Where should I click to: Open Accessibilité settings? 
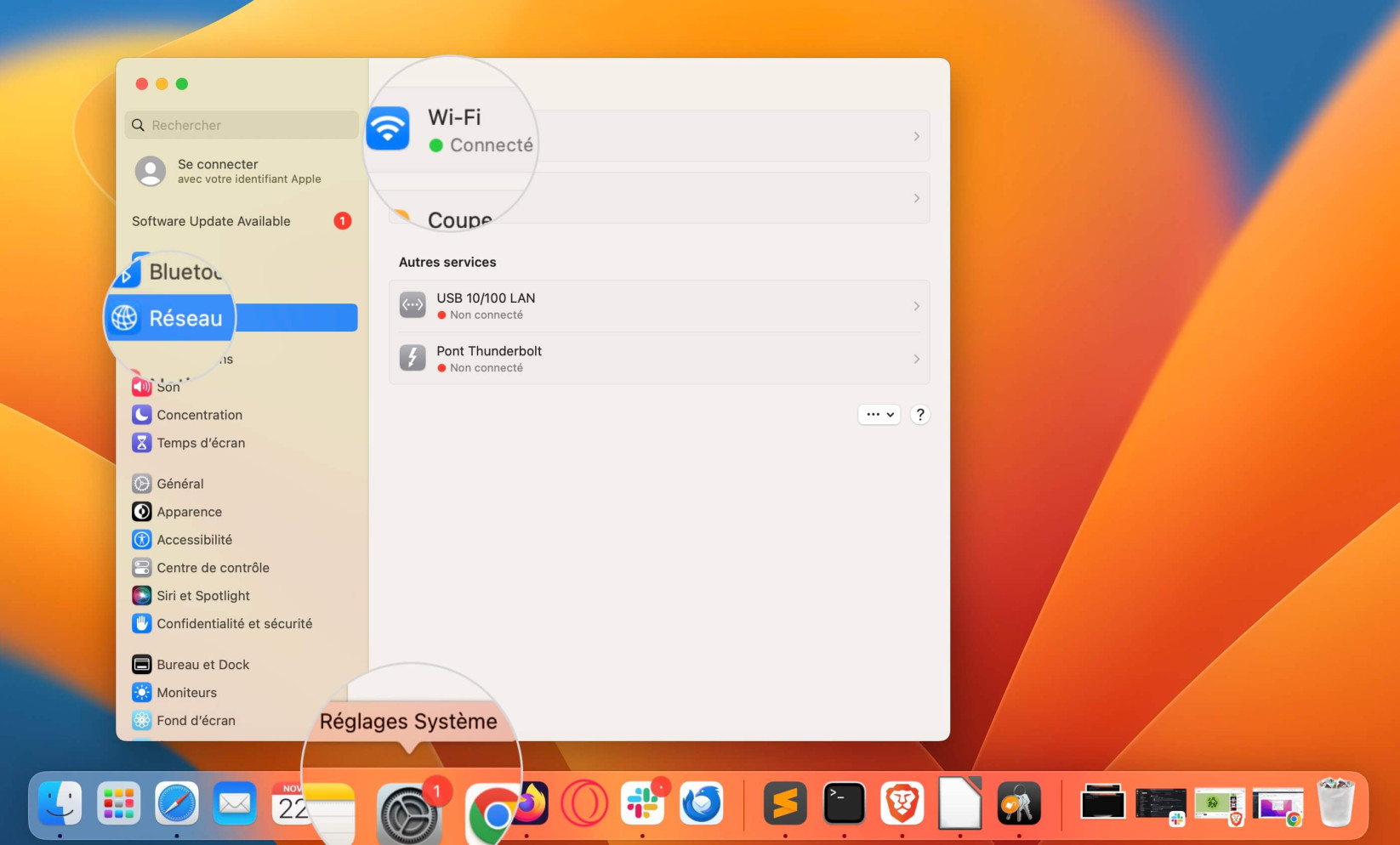(182, 540)
